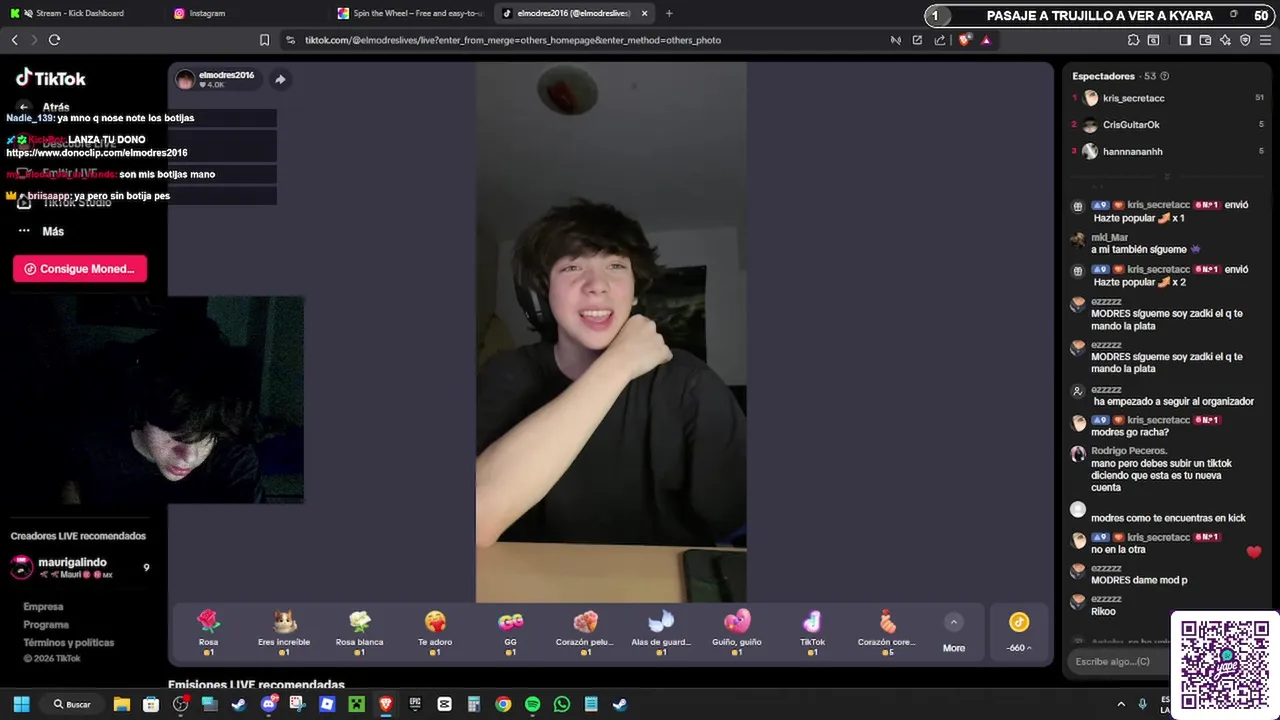Expand the More gifts chevron
Screen dimensions: 1280x720
point(954,622)
